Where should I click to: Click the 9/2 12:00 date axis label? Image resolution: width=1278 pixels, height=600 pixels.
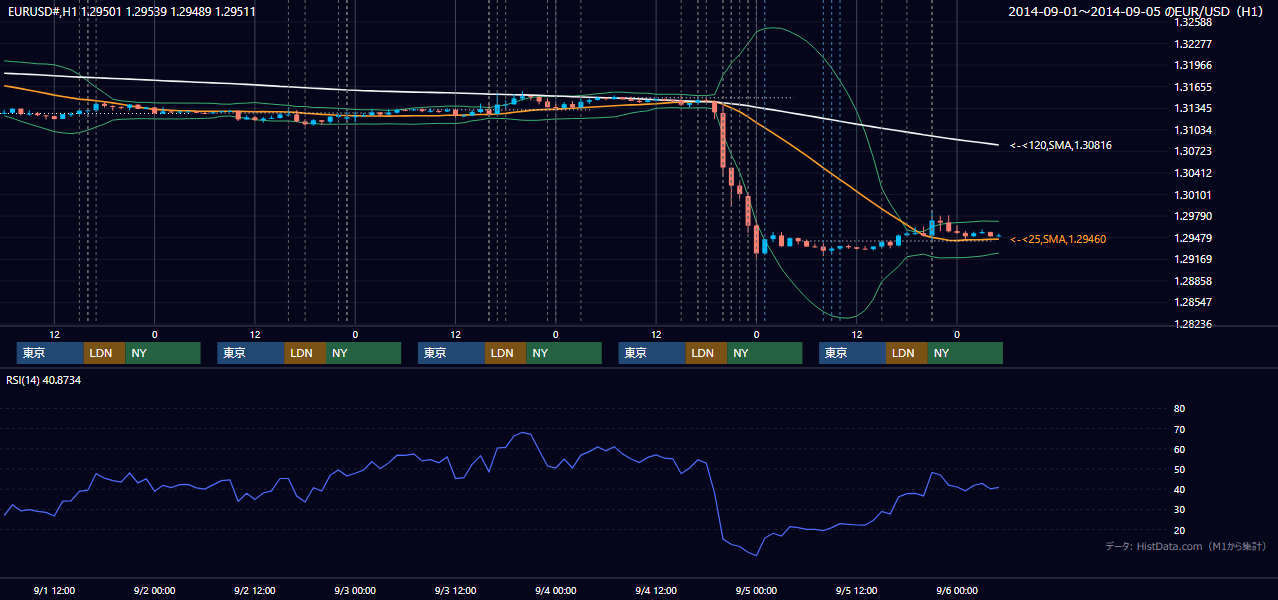coord(255,591)
